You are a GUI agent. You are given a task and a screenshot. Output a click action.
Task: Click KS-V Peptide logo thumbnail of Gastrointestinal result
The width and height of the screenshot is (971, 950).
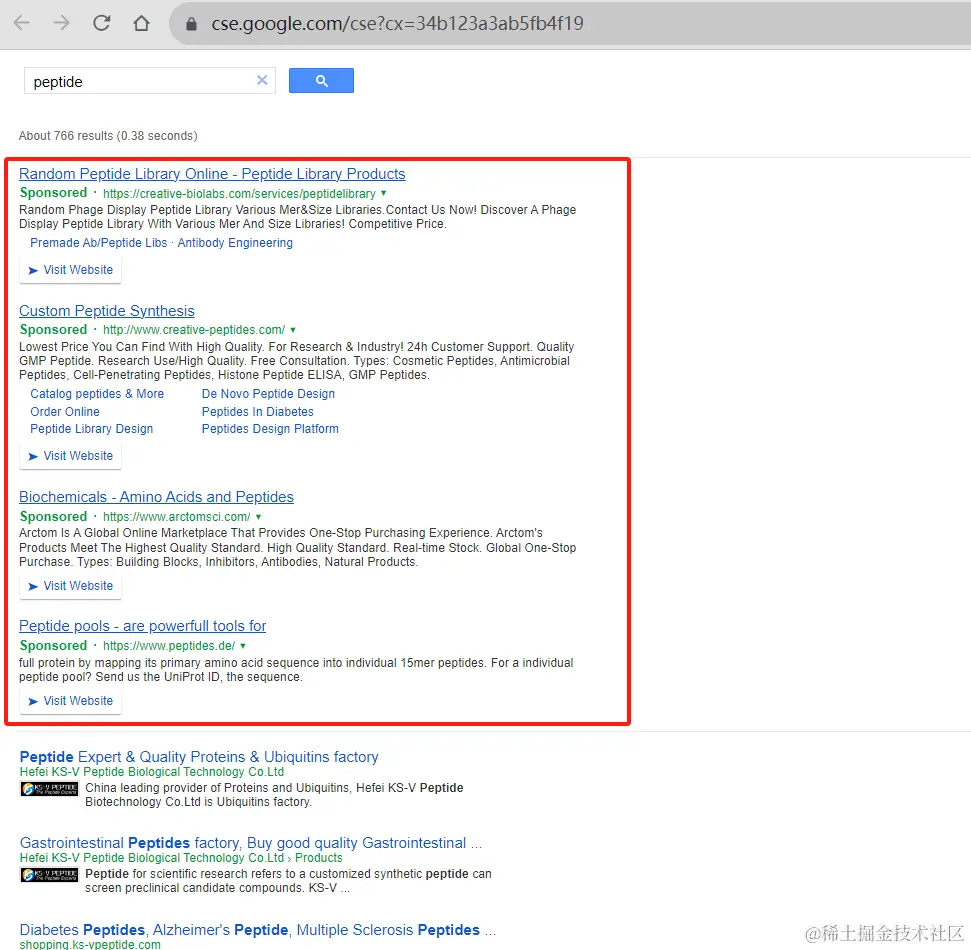click(50, 875)
